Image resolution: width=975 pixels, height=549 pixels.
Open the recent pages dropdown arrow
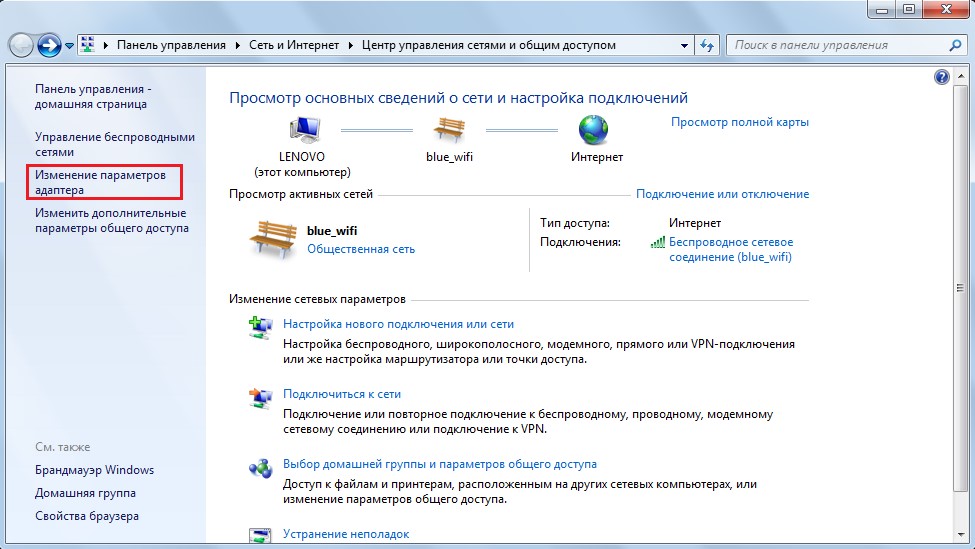tap(70, 45)
